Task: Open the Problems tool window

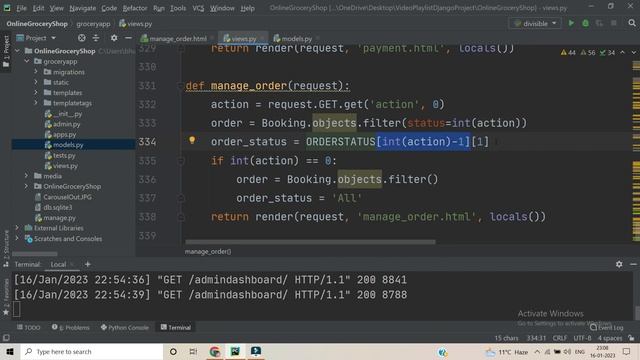Action: [71, 327]
